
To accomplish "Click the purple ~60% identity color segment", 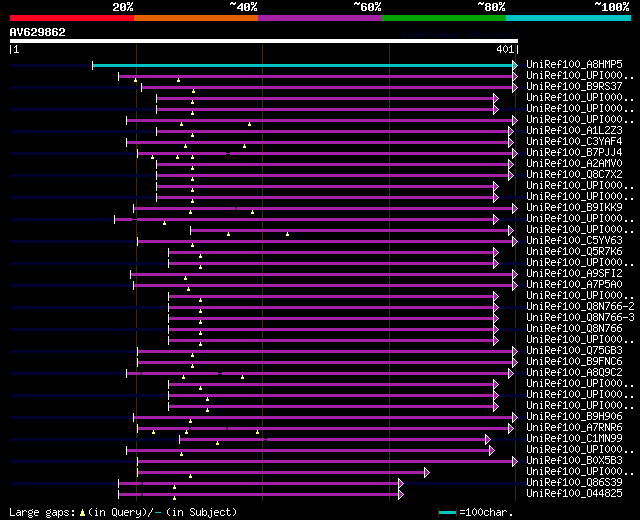I will point(320,18).
